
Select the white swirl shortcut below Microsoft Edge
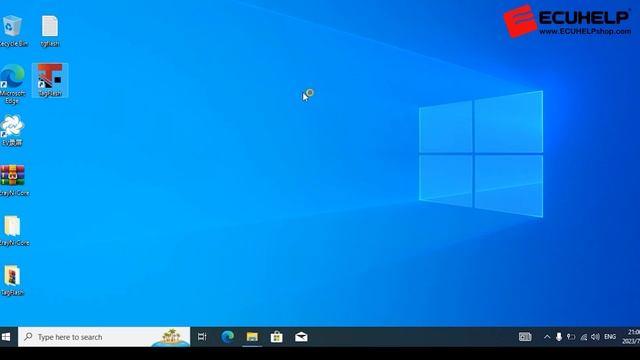coord(12,130)
